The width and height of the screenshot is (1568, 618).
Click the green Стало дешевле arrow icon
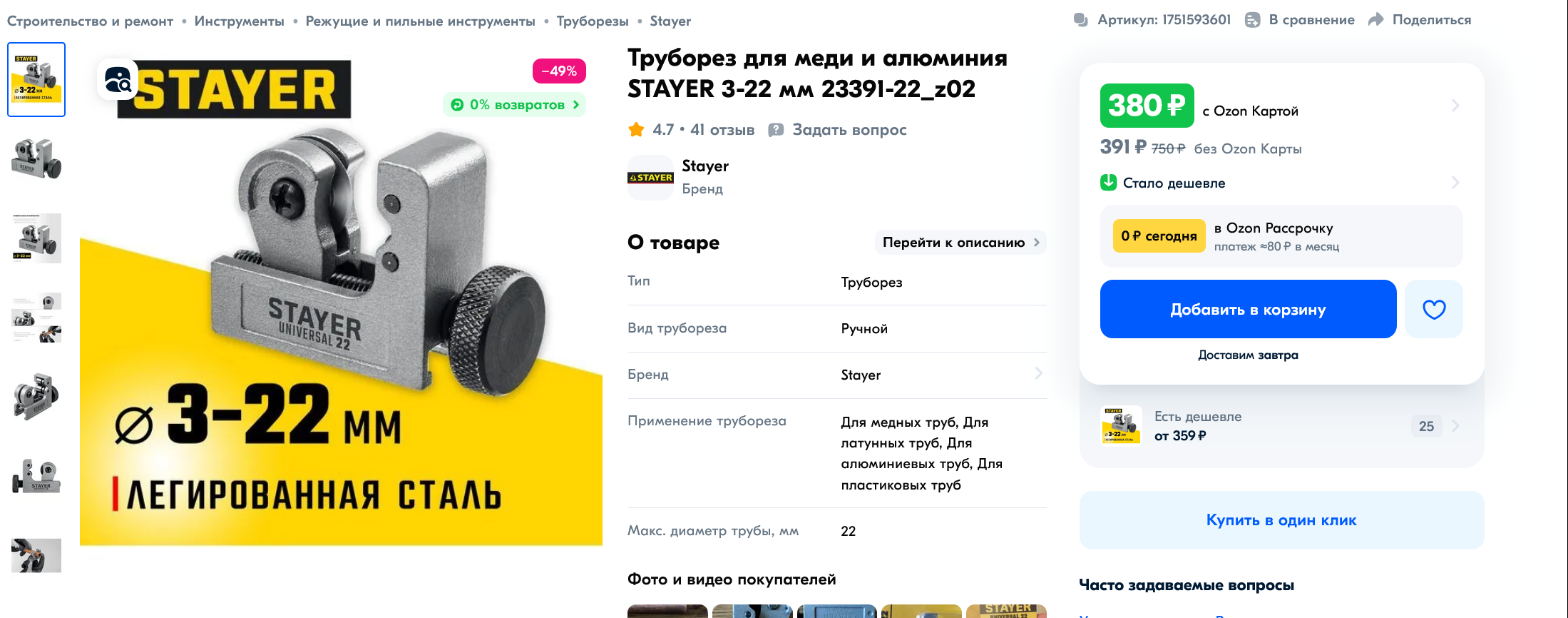pyautogui.click(x=1108, y=183)
